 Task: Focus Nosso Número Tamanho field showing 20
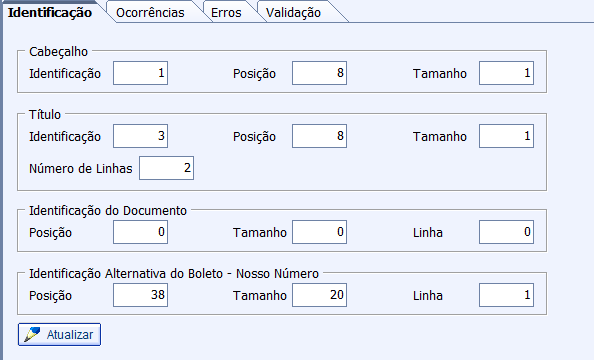click(319, 295)
